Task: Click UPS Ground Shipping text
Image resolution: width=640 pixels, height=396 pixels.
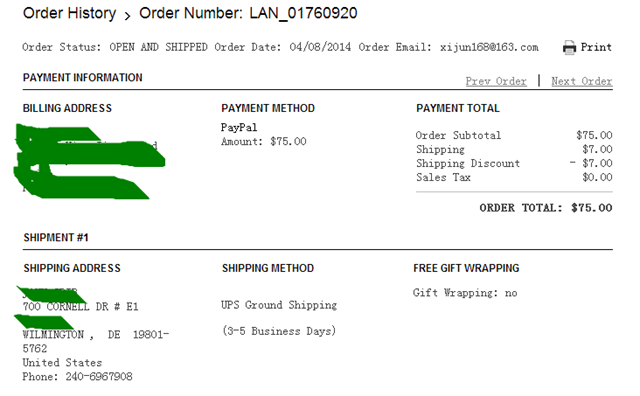Action: click(279, 305)
